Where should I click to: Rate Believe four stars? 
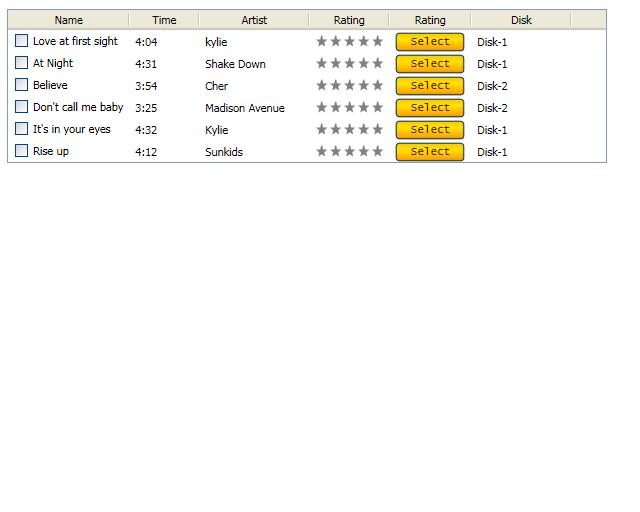coord(364,85)
